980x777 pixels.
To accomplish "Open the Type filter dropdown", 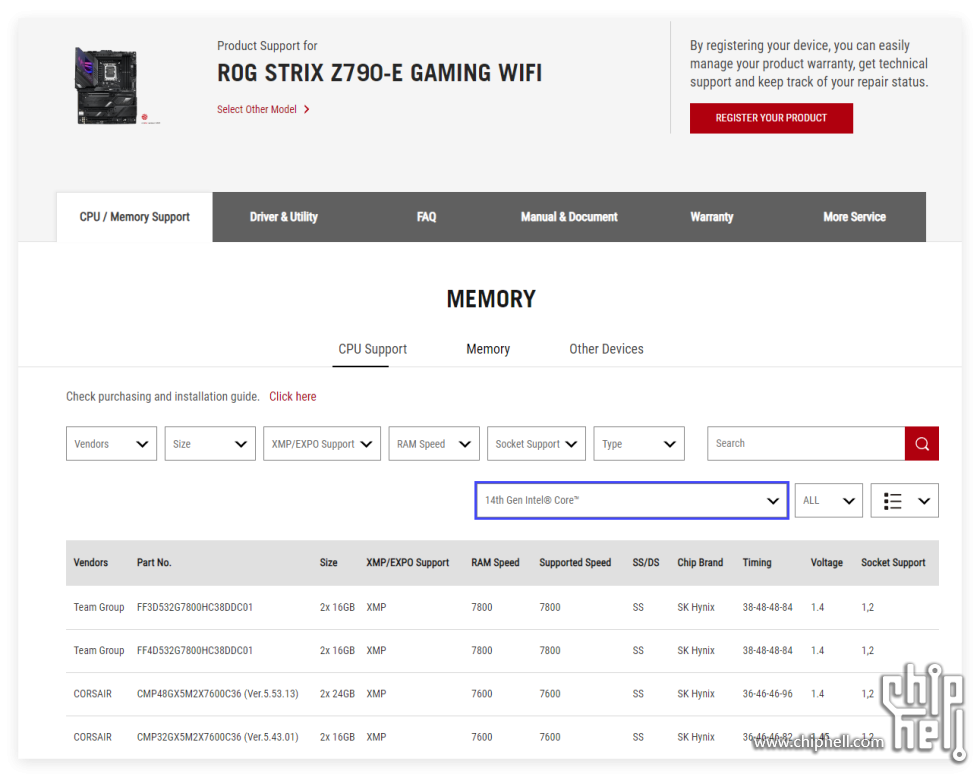I will pos(639,444).
